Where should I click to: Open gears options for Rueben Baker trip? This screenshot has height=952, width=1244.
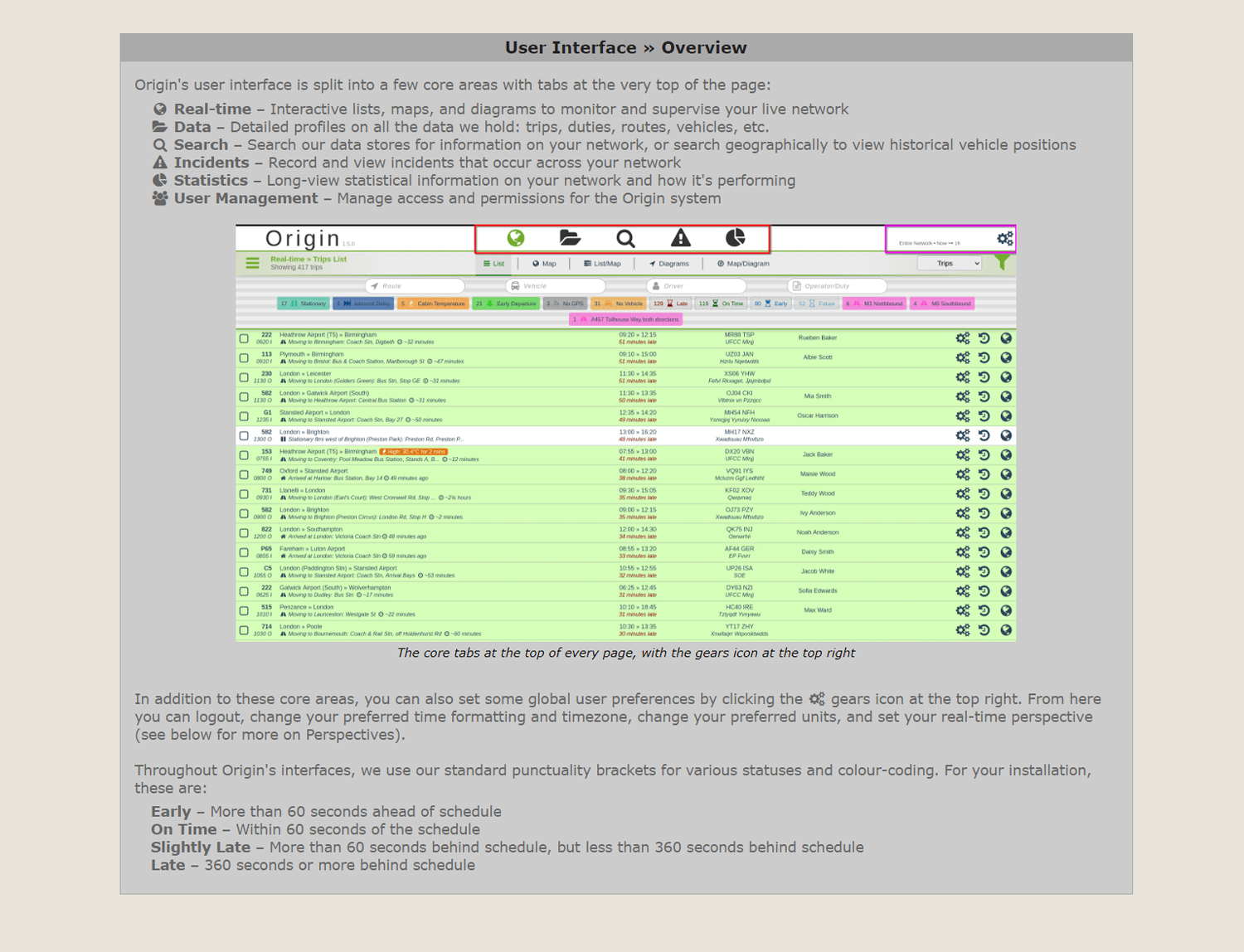(x=963, y=338)
